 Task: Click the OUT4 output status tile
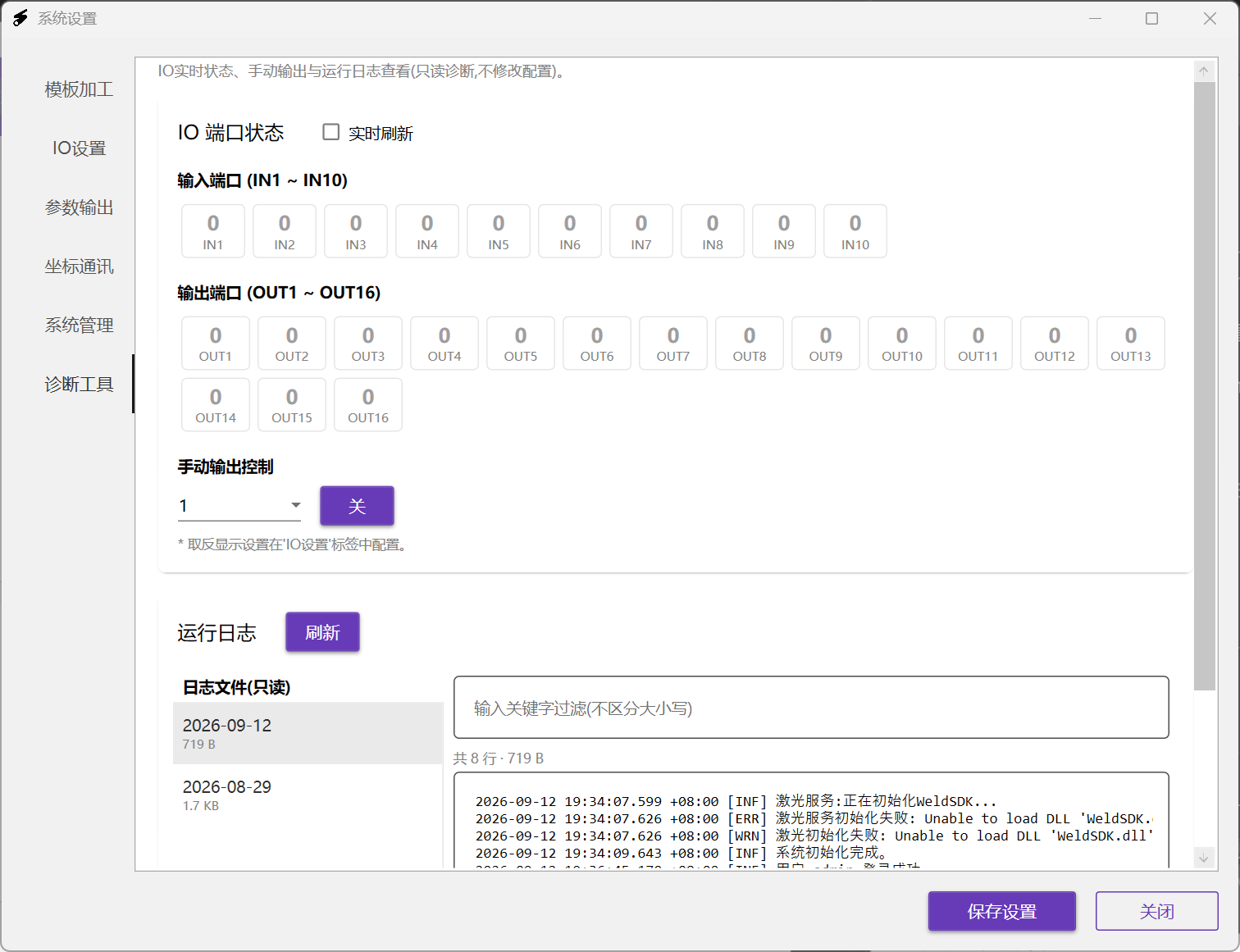pyautogui.click(x=444, y=344)
